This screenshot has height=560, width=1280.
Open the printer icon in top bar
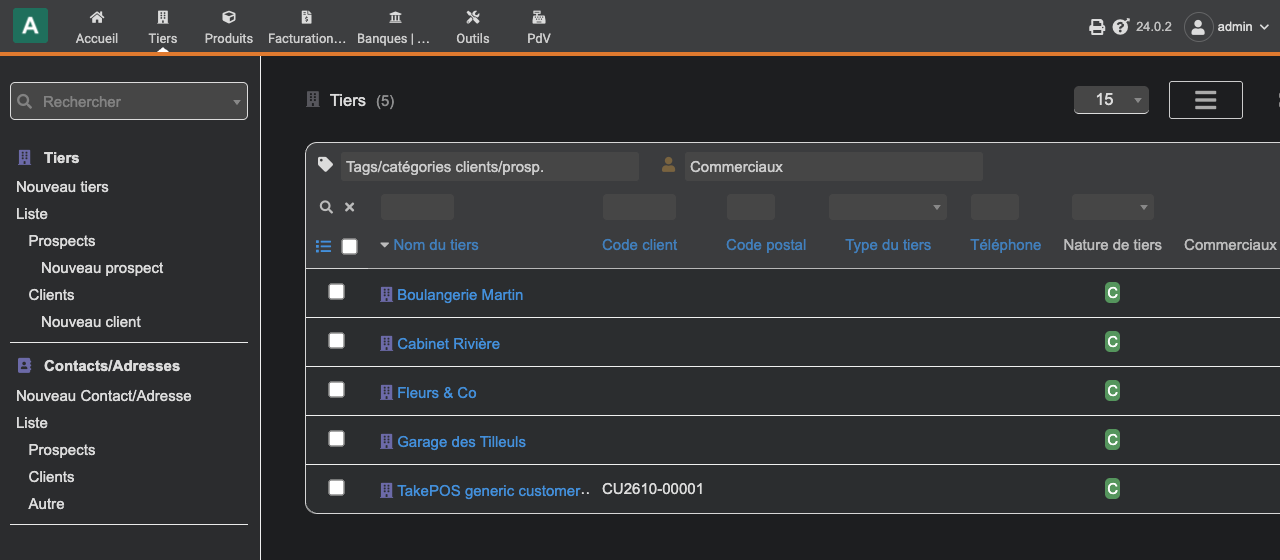pos(1097,27)
